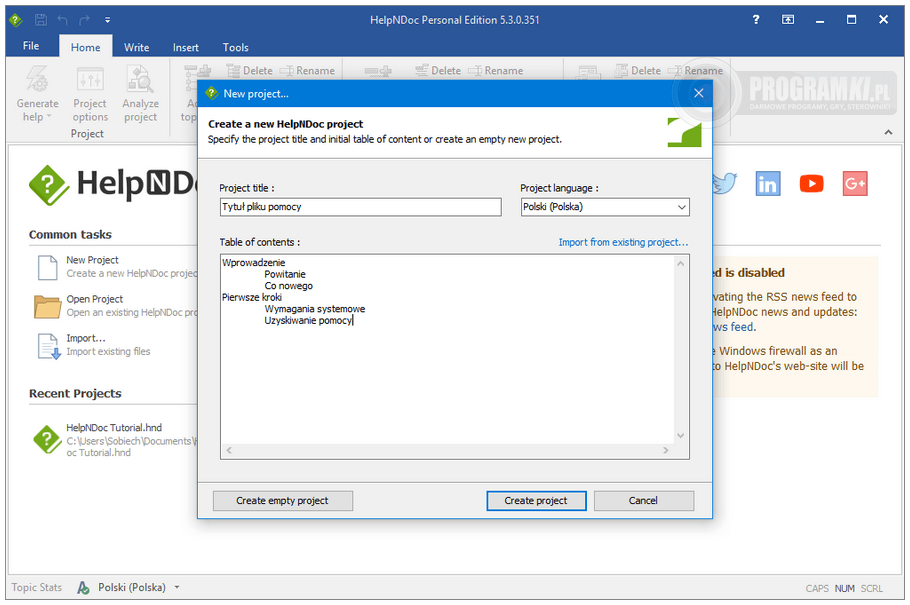Open the Polski (Polska) status bar language dropdown

coord(138,588)
